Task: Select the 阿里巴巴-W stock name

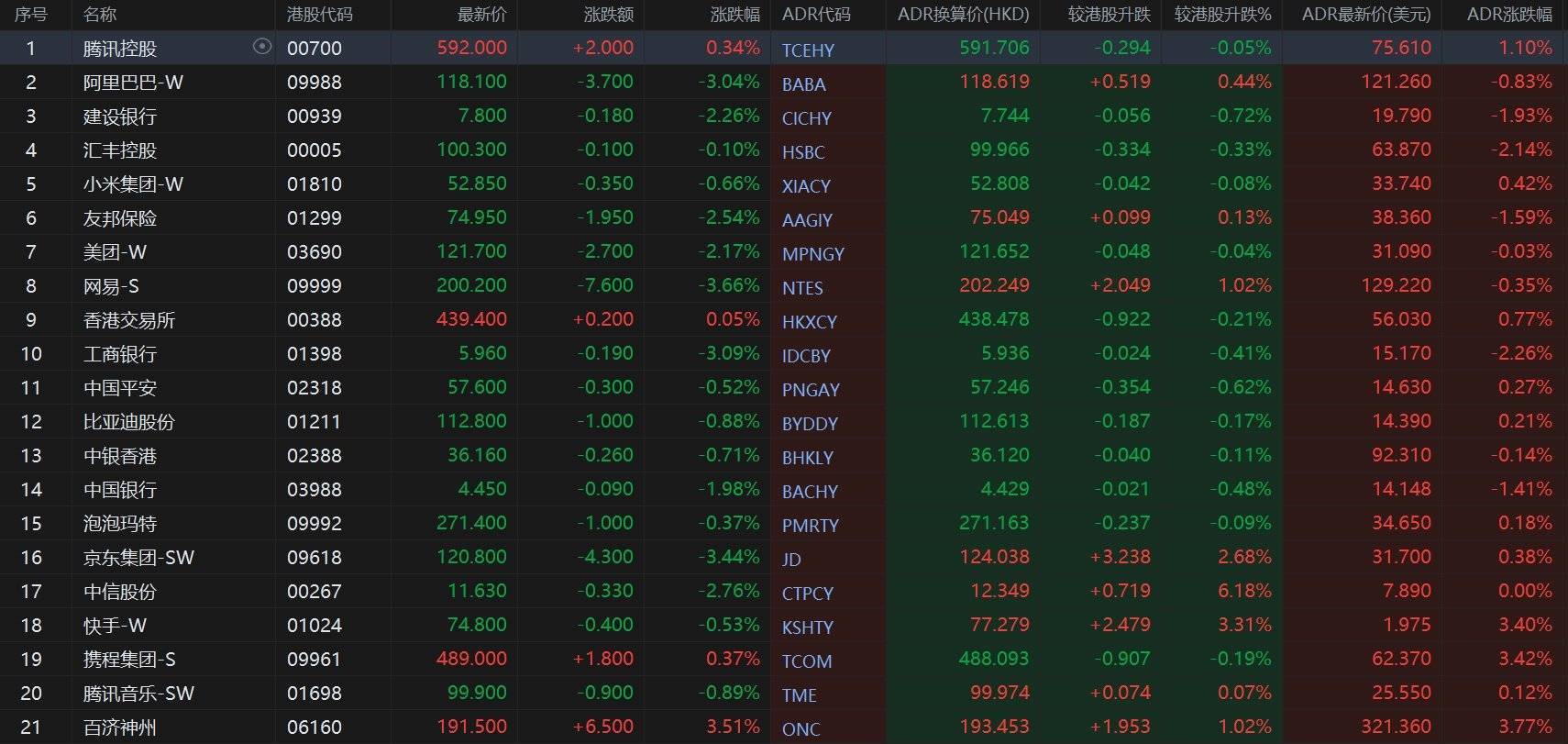Action: [133, 83]
